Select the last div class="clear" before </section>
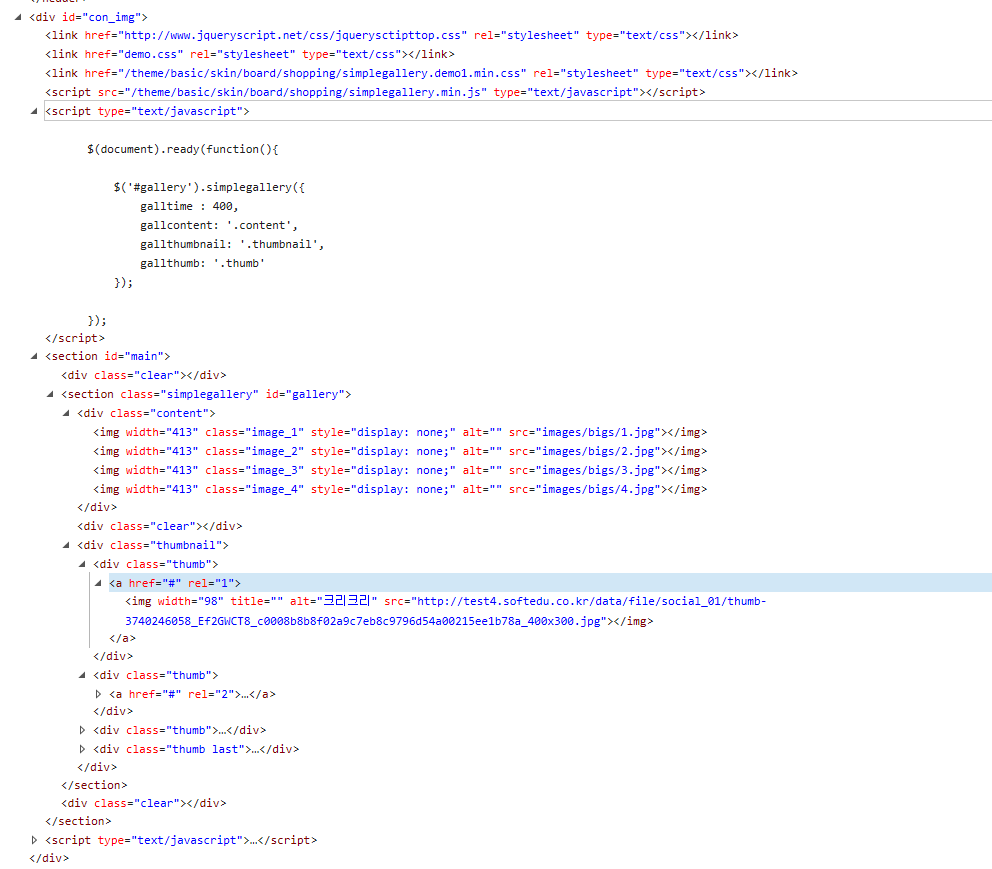 pos(144,803)
